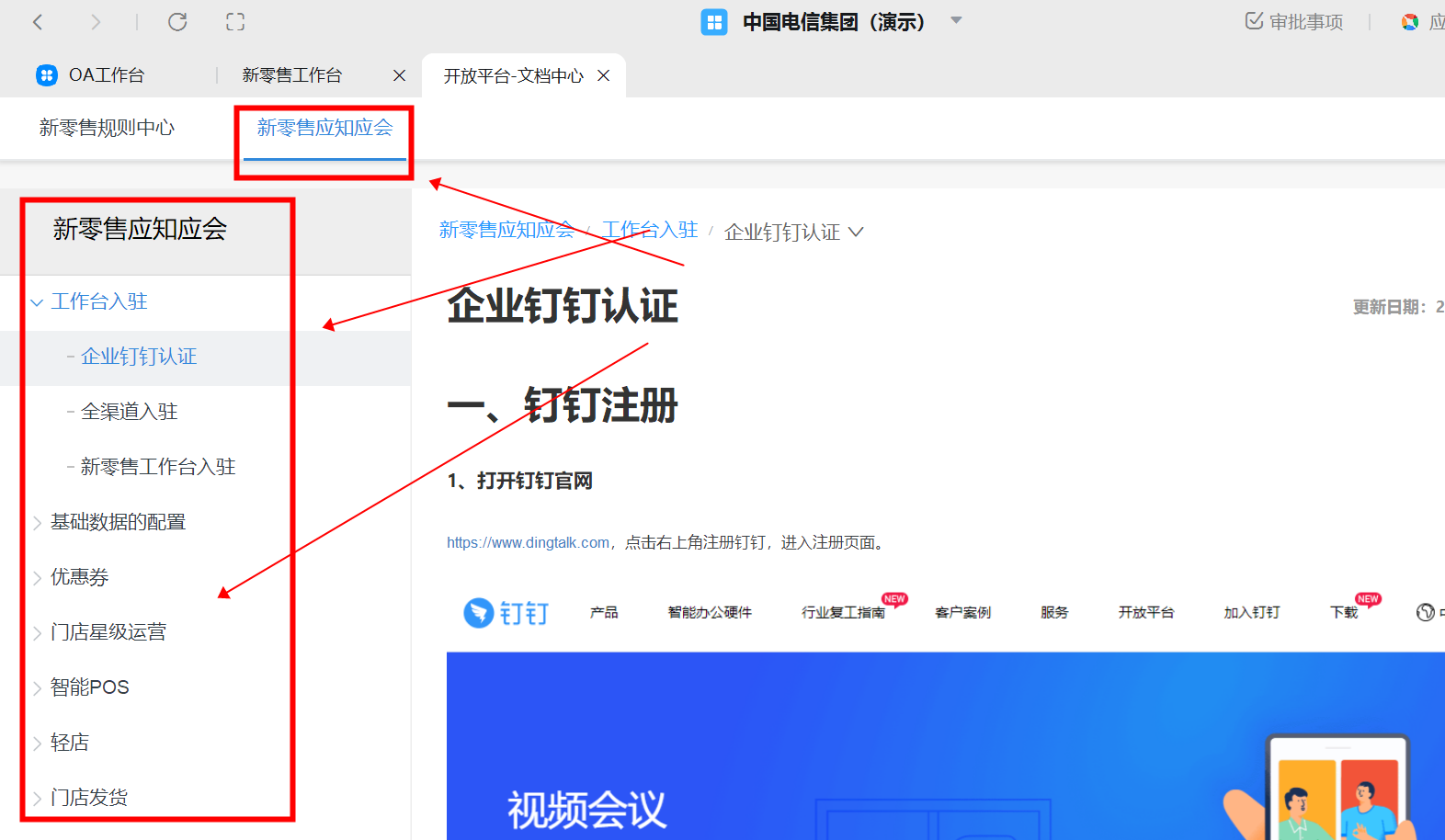Screen dimensions: 1445x840
Task: Close the 开放平台-文档中心 tab
Action: click(604, 75)
